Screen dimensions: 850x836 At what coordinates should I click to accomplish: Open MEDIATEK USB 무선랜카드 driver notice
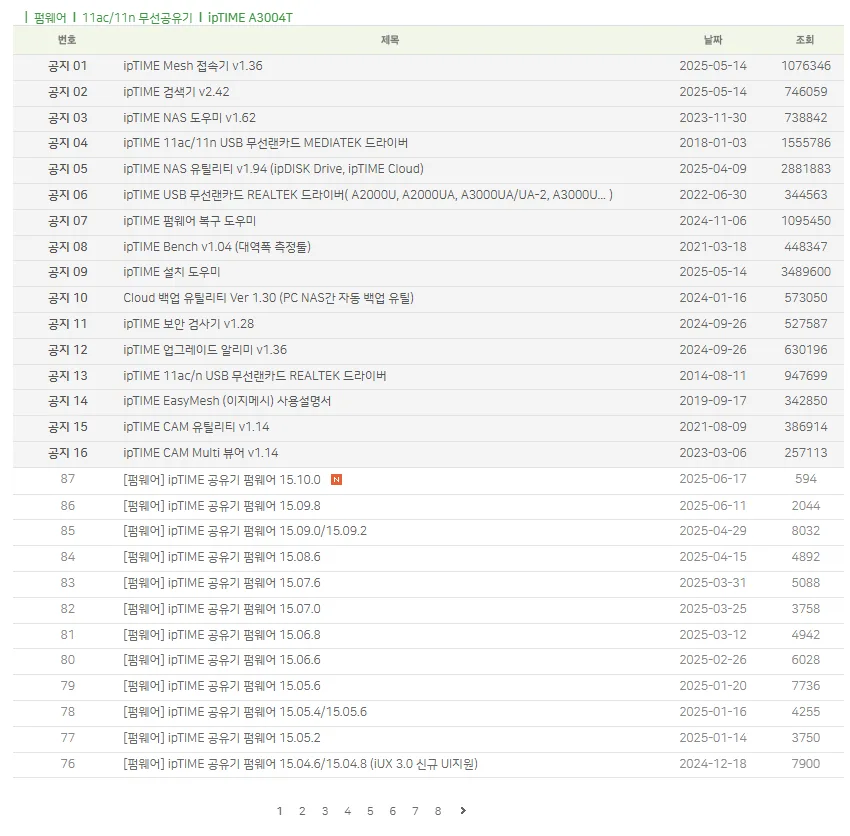265,143
